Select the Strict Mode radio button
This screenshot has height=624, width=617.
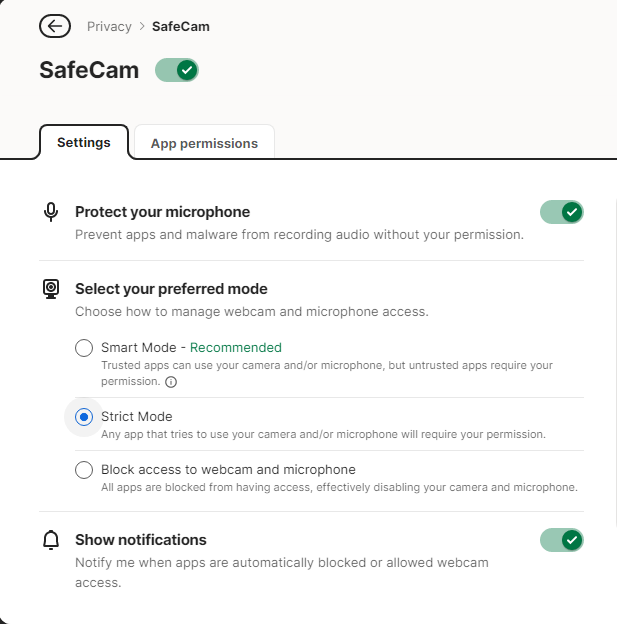tap(84, 417)
